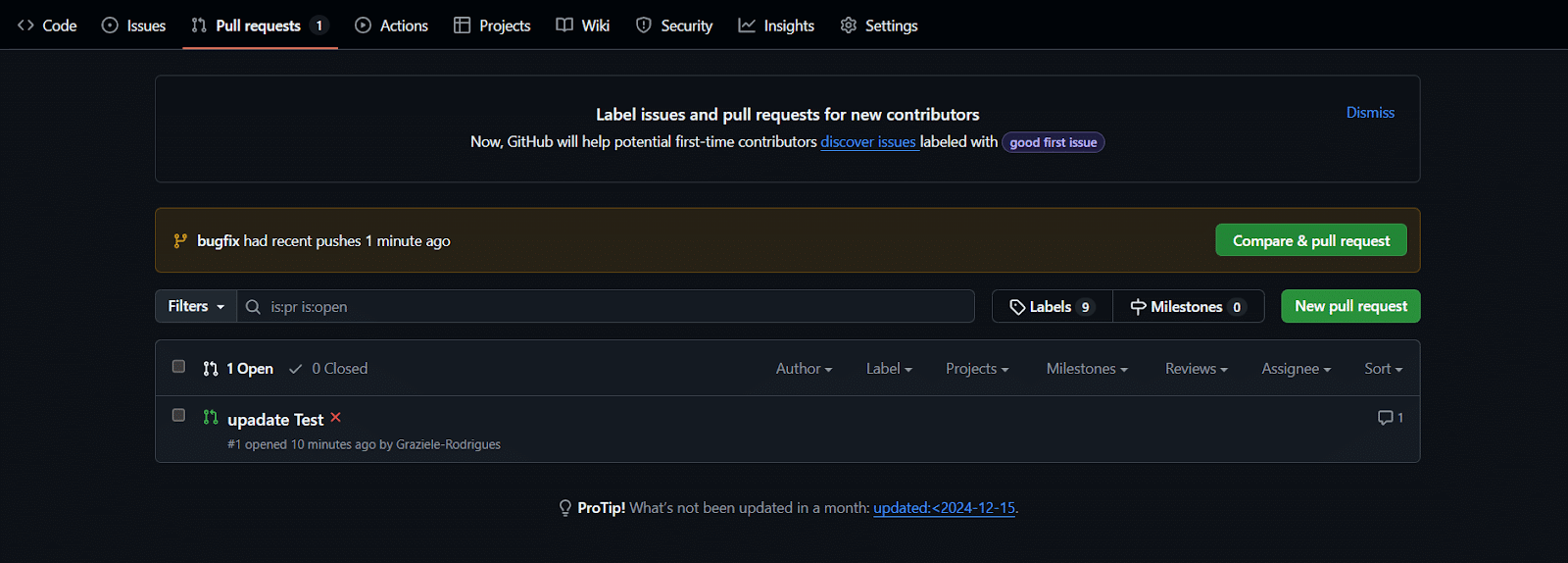Image resolution: width=1568 pixels, height=563 pixels.
Task: Click the milestone signpost icon
Action: 1138,307
